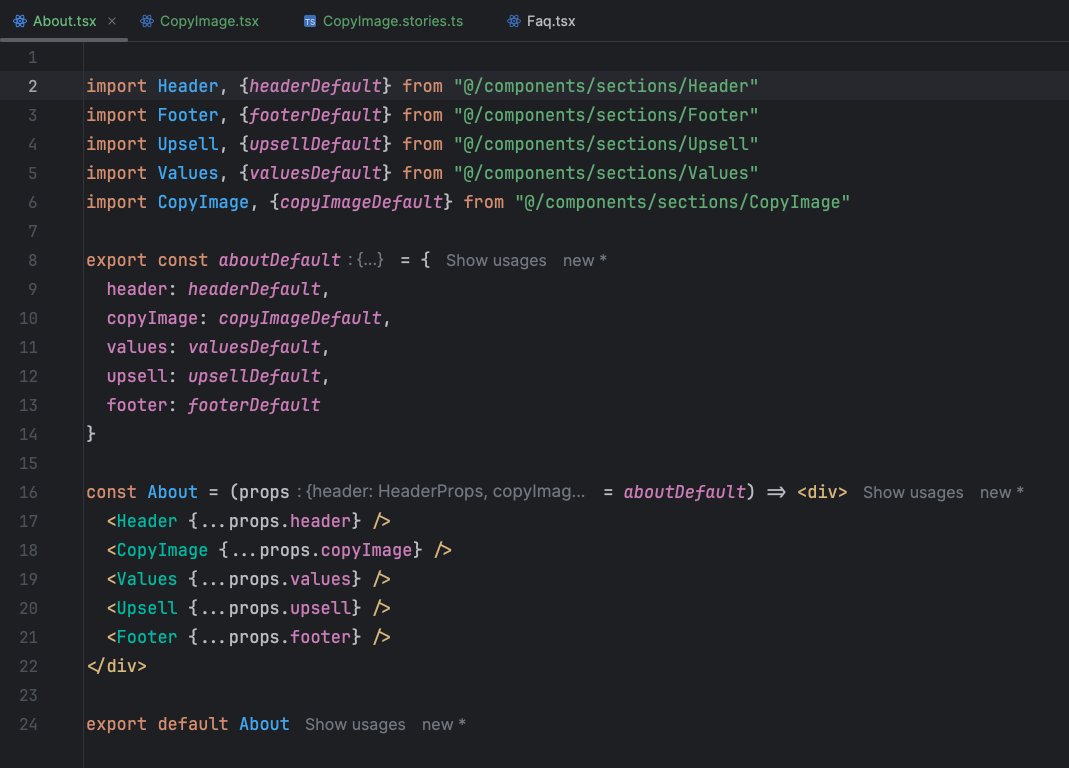Viewport: 1069px width, 768px height.
Task: Expand the {...} type hint on aboutDefault
Action: pyautogui.click(x=370, y=260)
